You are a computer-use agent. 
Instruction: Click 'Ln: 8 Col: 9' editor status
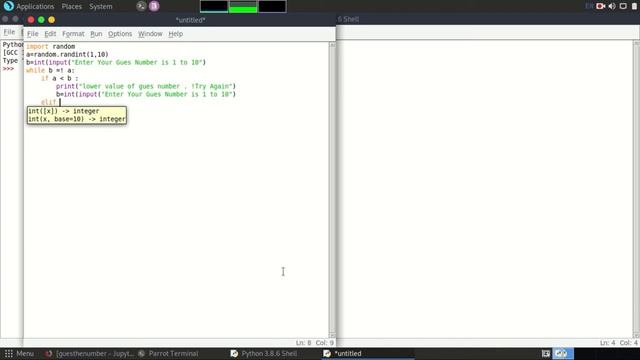(315, 343)
